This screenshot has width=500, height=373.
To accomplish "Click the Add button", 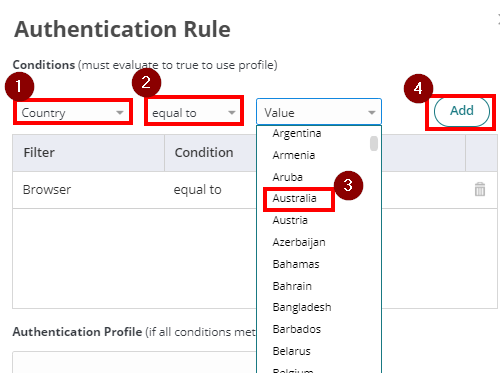I will (x=462, y=111).
